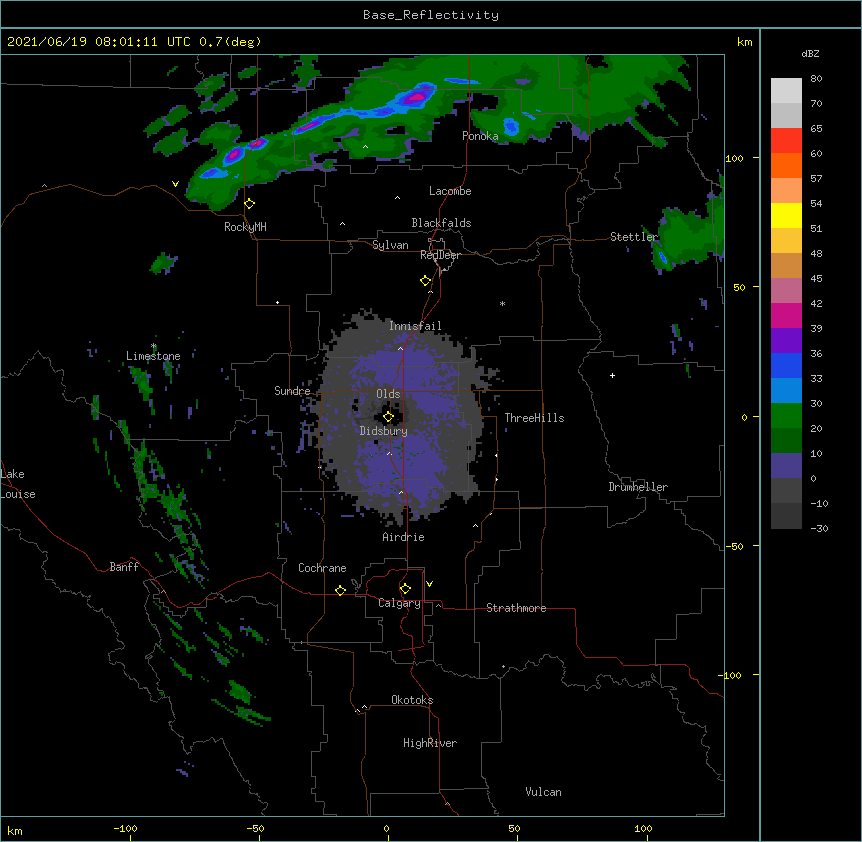Click the Lacombe city label
Viewport: 862px width, 842px height.
(450, 191)
